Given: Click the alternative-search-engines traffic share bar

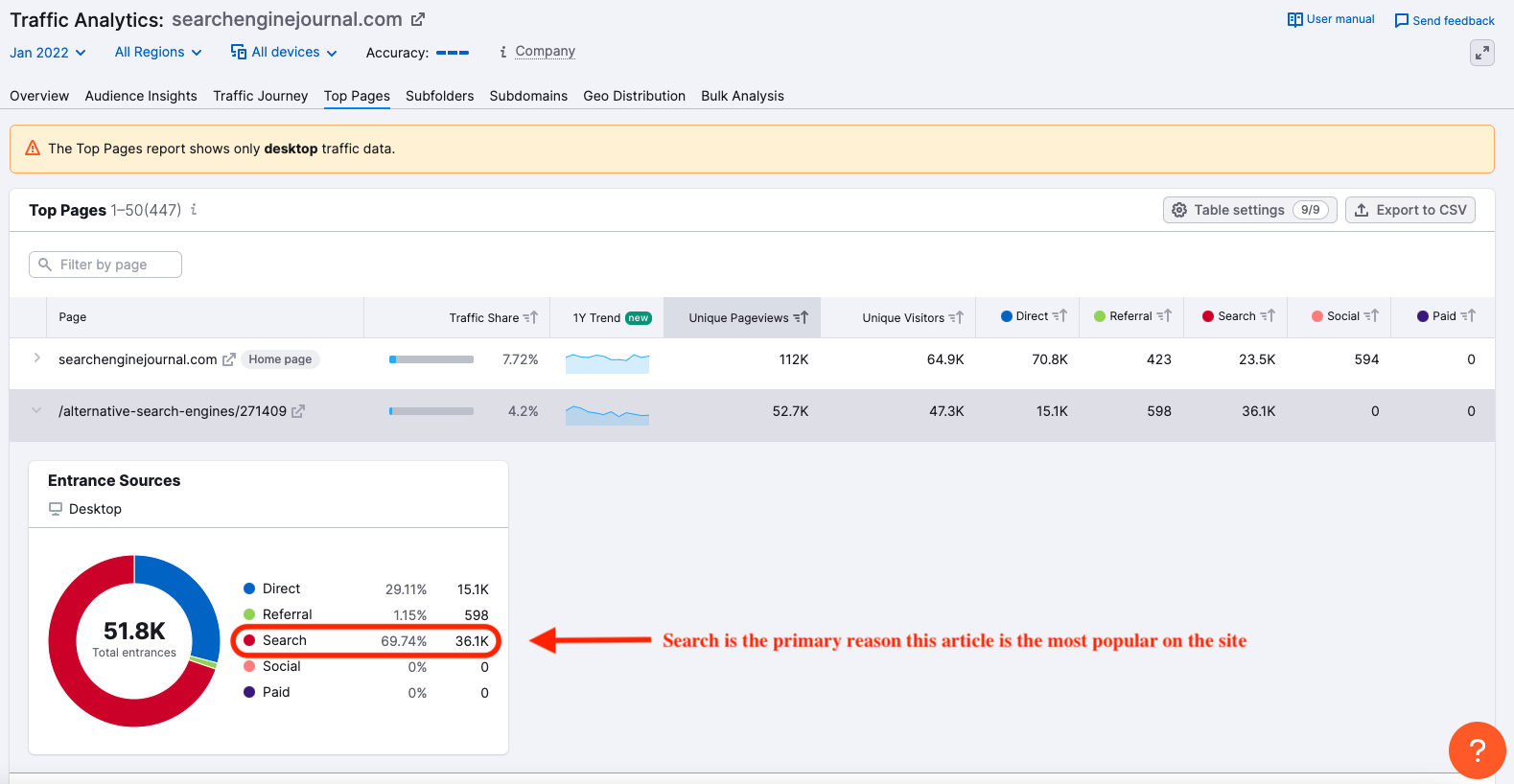Looking at the screenshot, I should click(431, 411).
